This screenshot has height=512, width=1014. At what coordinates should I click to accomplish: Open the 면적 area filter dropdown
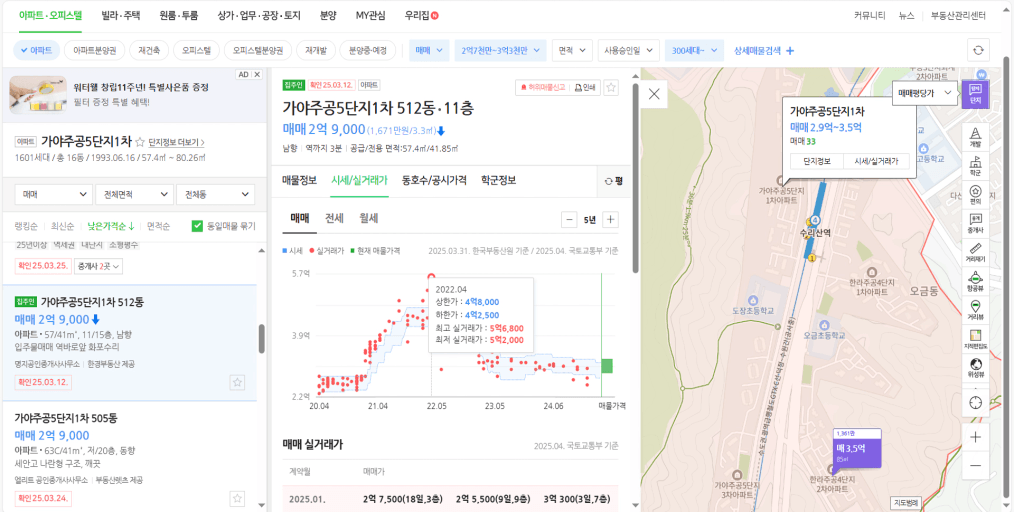click(x=572, y=50)
